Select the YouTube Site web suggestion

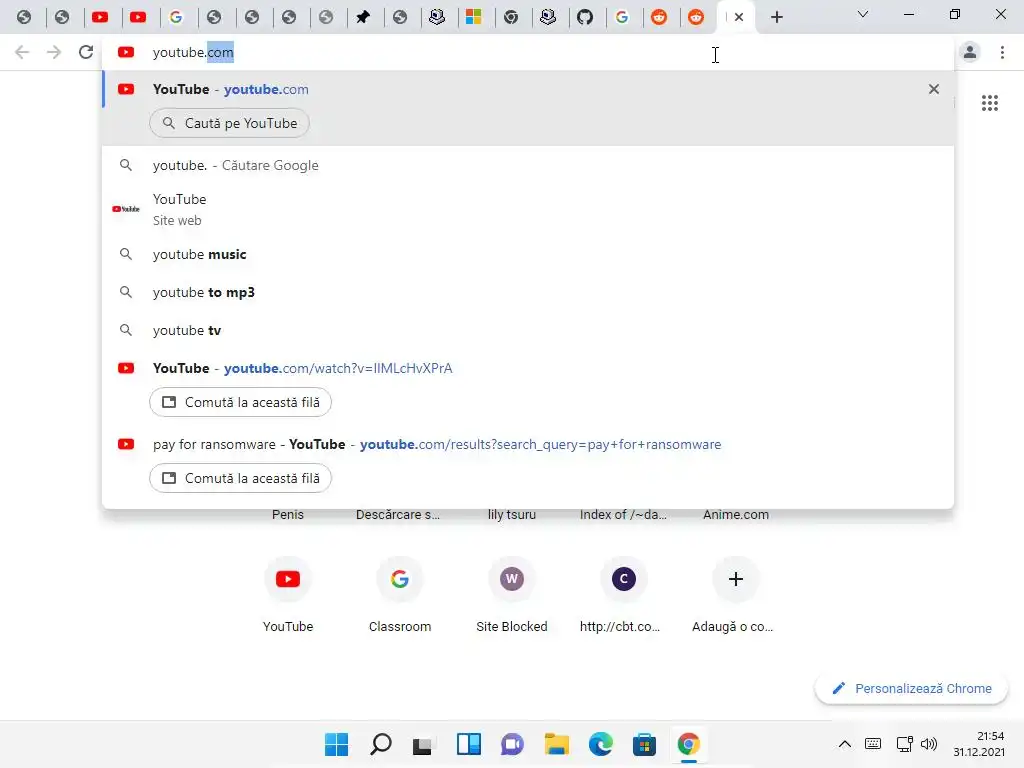click(x=528, y=209)
